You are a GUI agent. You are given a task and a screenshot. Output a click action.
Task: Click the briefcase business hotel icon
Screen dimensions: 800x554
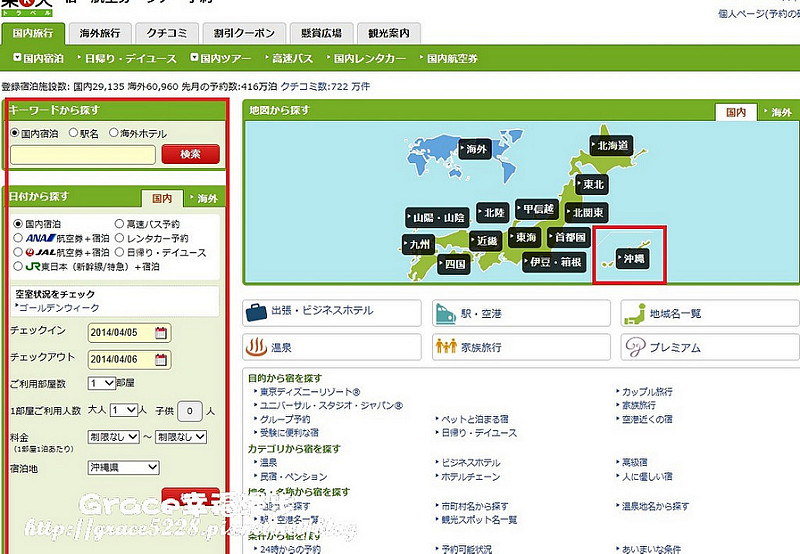256,312
